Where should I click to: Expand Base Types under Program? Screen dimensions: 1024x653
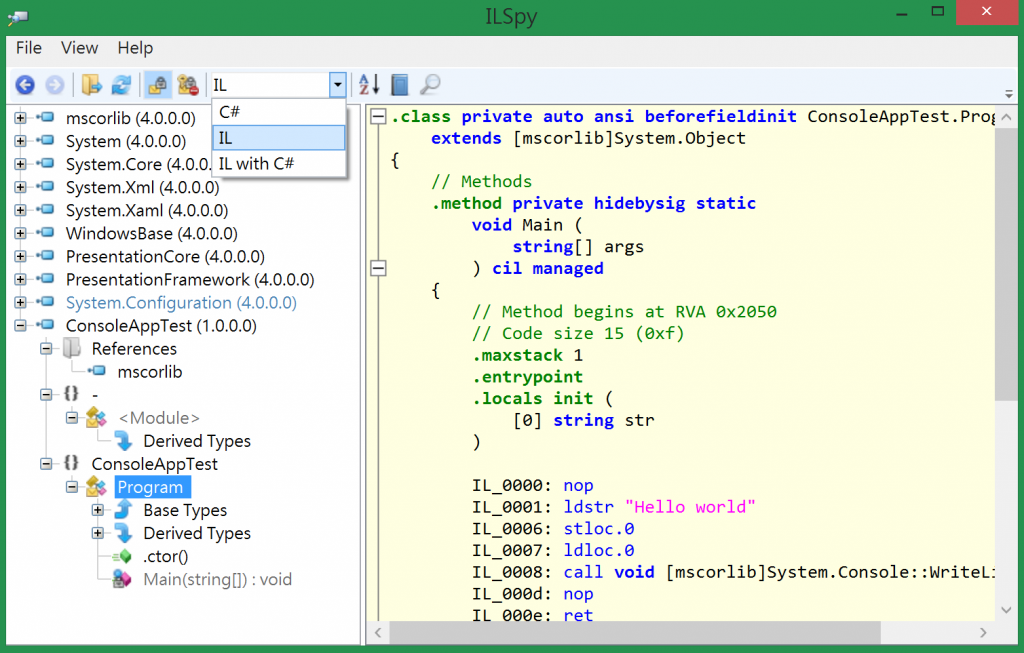pyautogui.click(x=98, y=510)
